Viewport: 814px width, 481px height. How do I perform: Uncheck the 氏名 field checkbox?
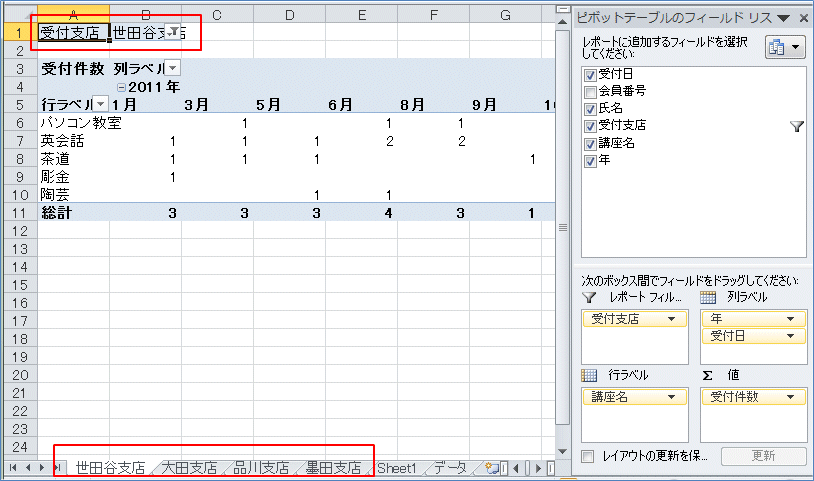pyautogui.click(x=590, y=109)
